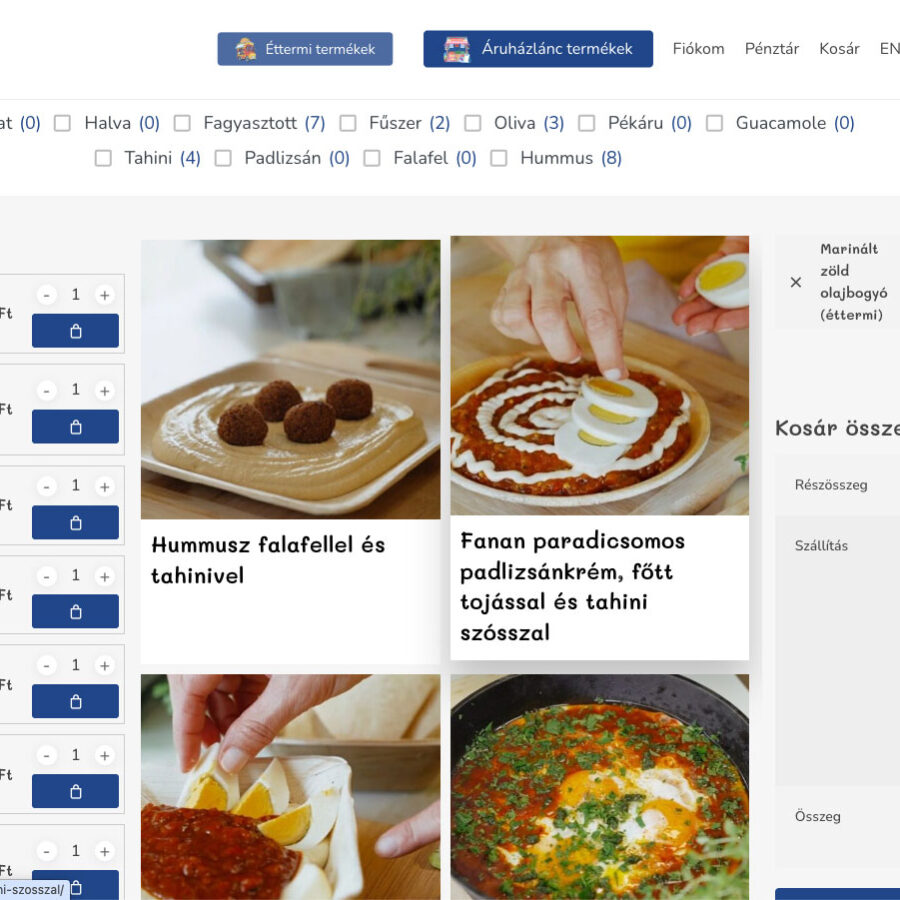Screen dimensions: 900x900
Task: Open the Pénztár checkout page
Action: [771, 49]
